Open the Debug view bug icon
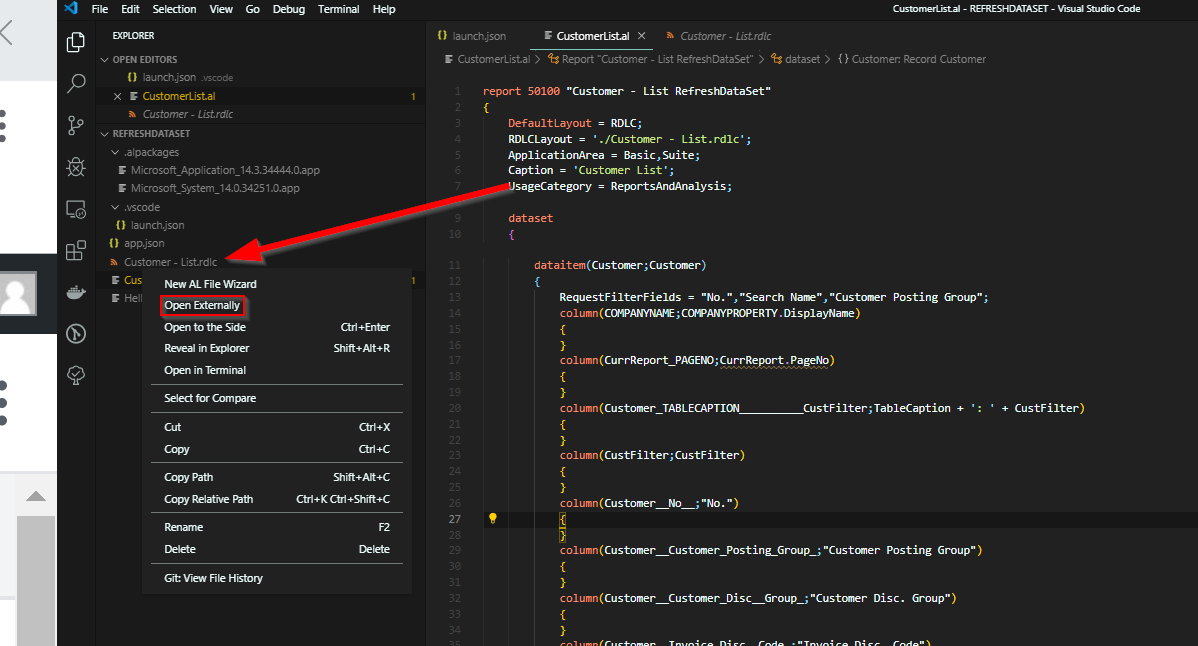 pos(76,166)
